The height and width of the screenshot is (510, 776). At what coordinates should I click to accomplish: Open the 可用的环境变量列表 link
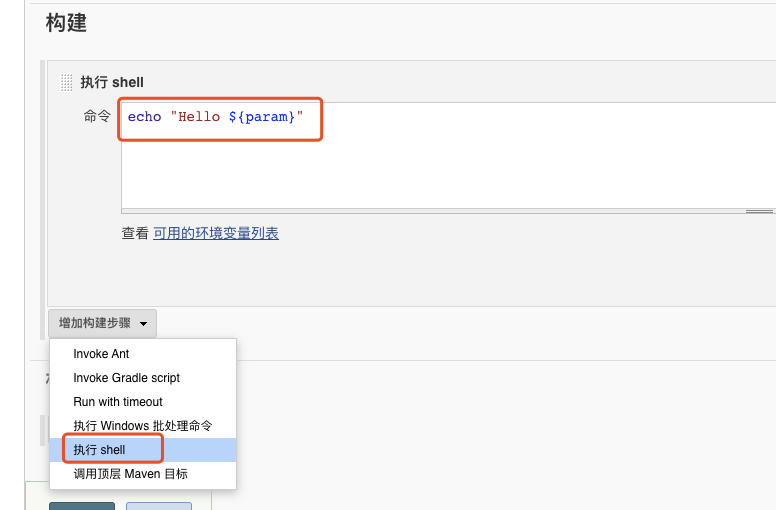[x=216, y=233]
